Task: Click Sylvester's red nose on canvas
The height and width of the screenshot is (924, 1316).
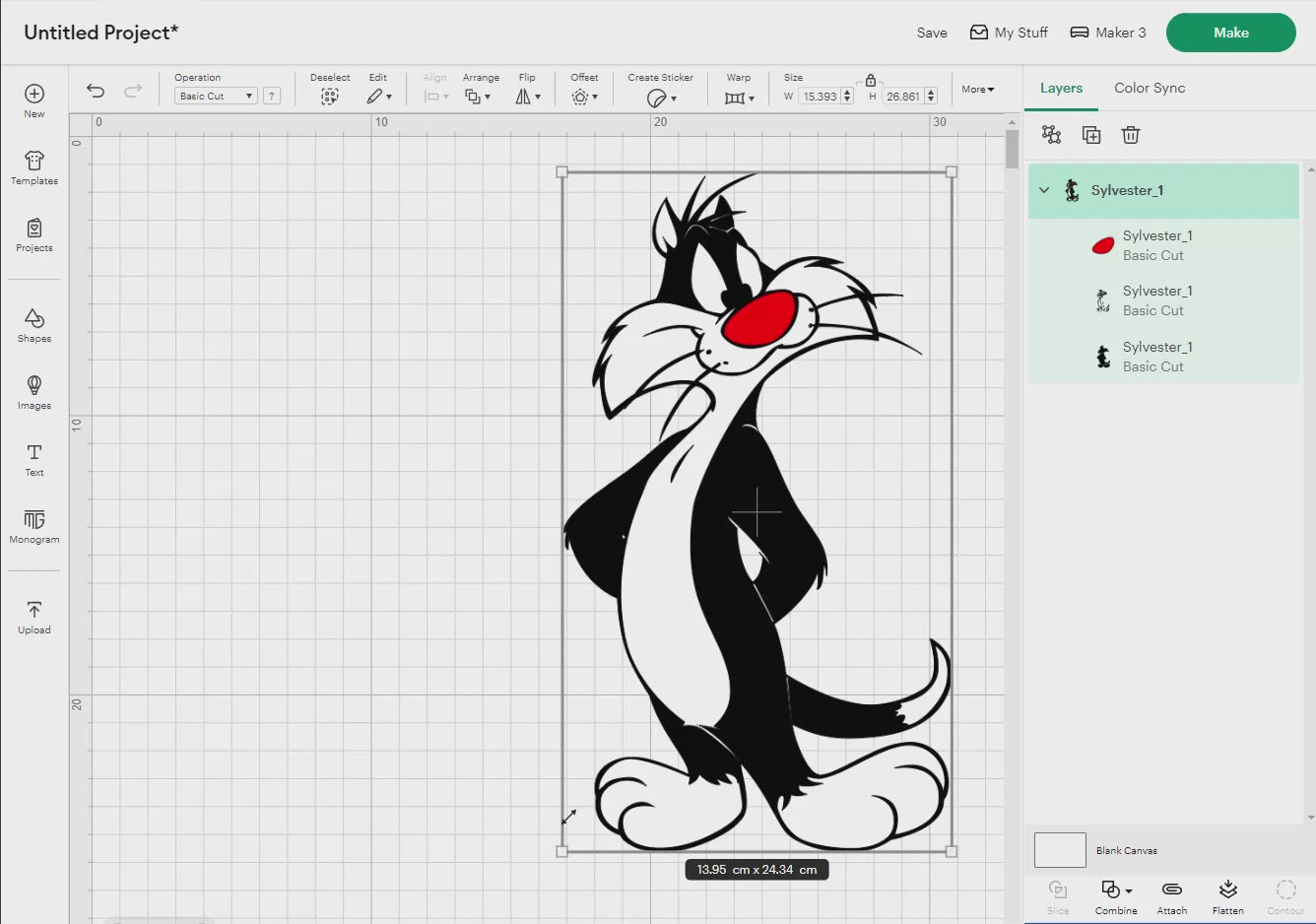Action: [x=759, y=317]
